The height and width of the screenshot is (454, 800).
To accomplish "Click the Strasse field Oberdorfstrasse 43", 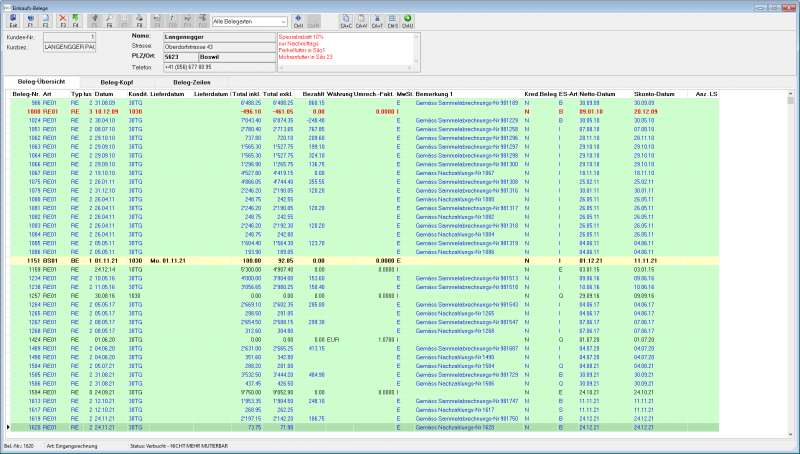I will 219,47.
